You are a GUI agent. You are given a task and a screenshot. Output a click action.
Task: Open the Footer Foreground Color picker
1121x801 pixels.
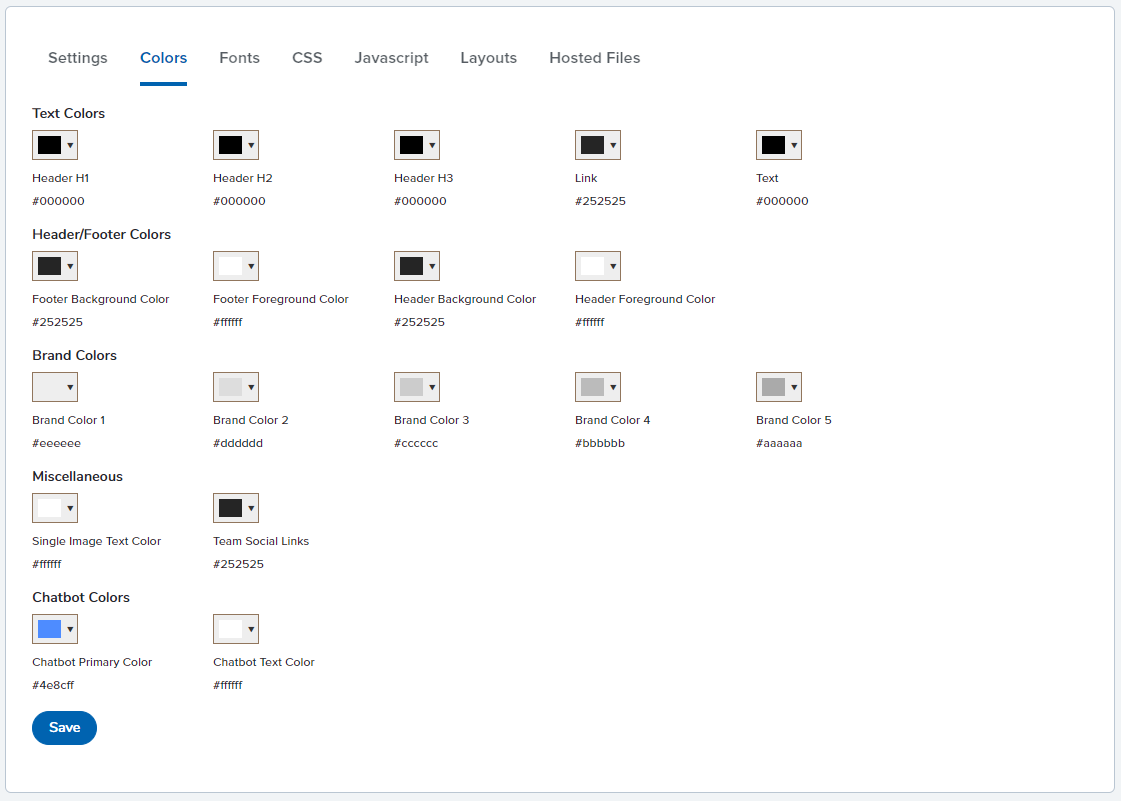pyautogui.click(x=236, y=266)
